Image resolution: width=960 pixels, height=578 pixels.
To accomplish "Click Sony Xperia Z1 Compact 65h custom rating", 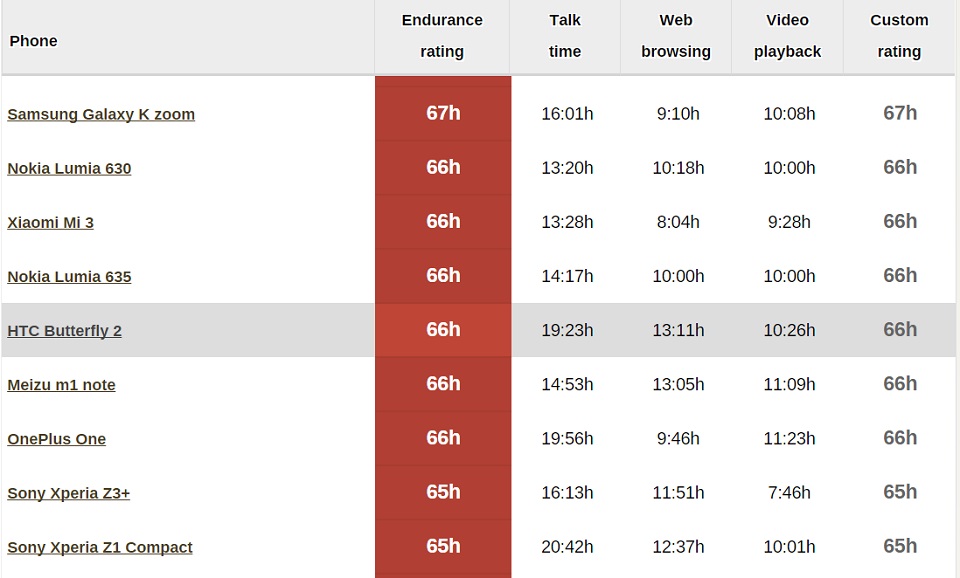I will (x=900, y=546).
